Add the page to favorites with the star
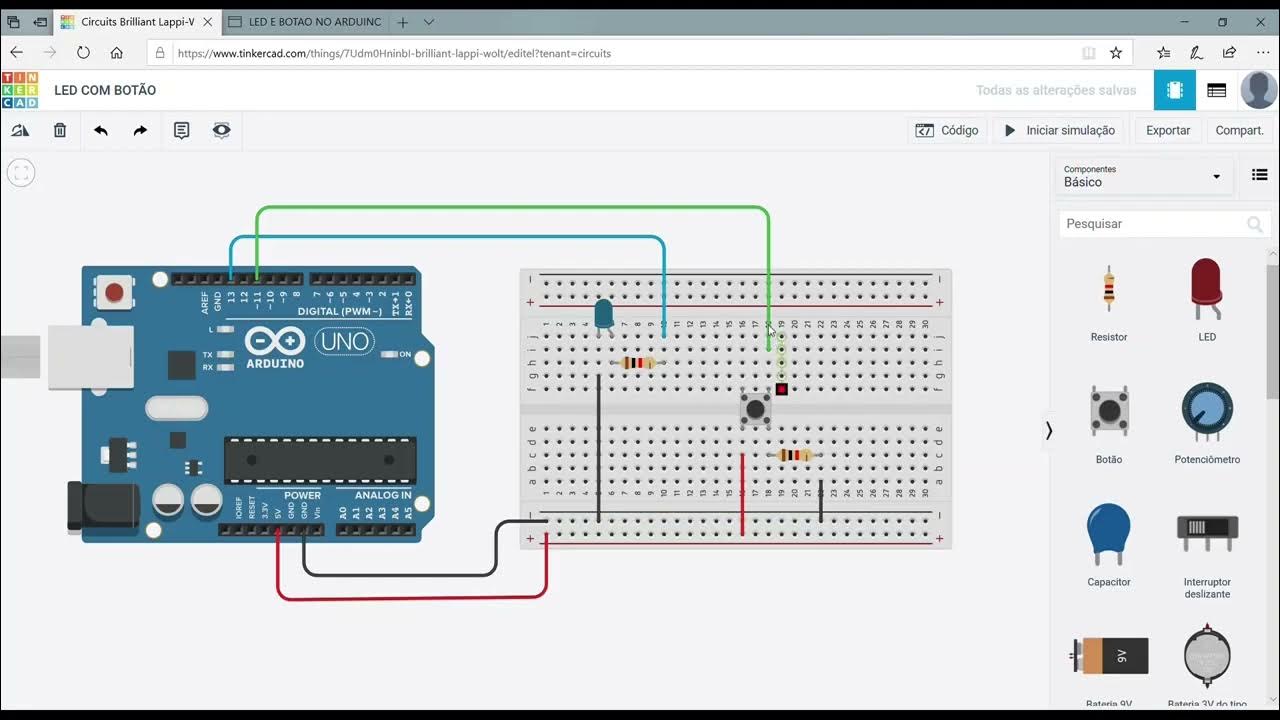This screenshot has height=720, width=1280. click(1116, 53)
